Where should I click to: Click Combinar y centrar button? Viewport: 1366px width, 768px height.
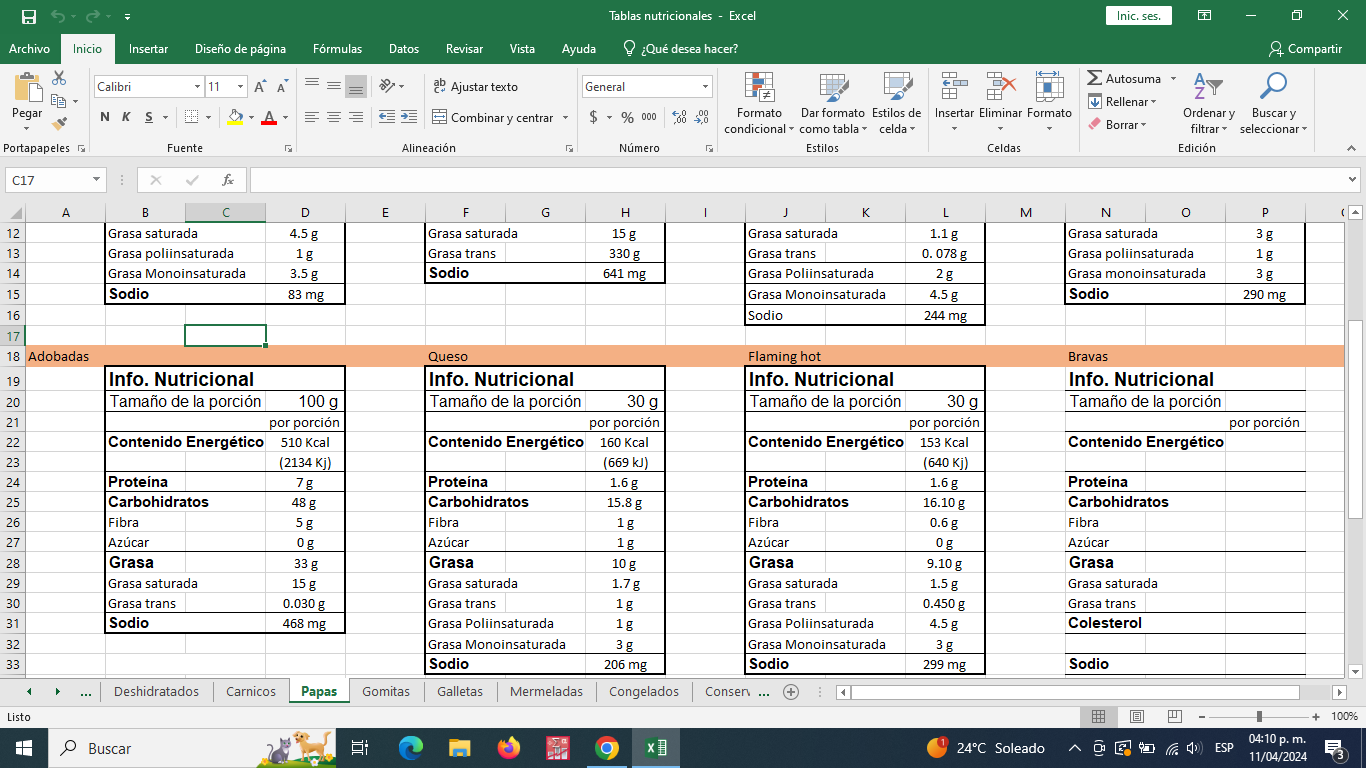click(493, 118)
